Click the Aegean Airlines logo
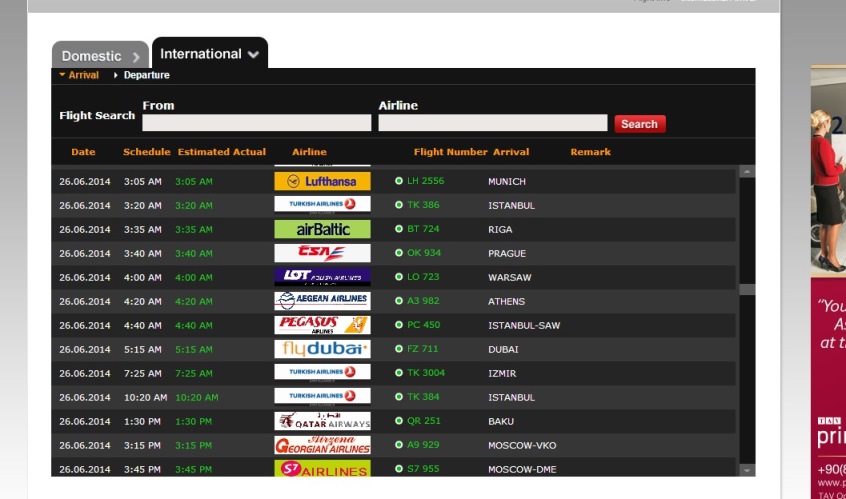This screenshot has height=499, width=846. (x=322, y=301)
